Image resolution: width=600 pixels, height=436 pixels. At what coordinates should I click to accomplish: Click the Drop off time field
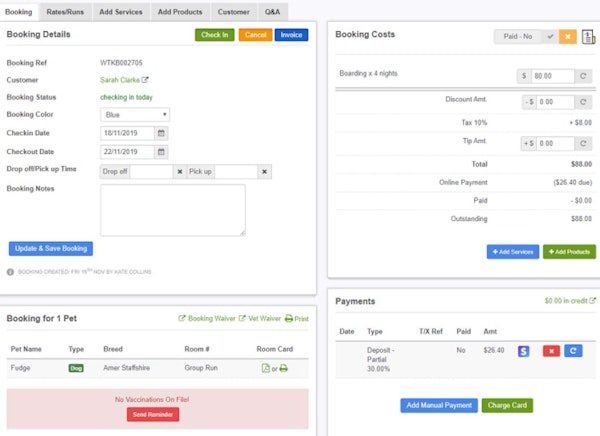[152, 171]
